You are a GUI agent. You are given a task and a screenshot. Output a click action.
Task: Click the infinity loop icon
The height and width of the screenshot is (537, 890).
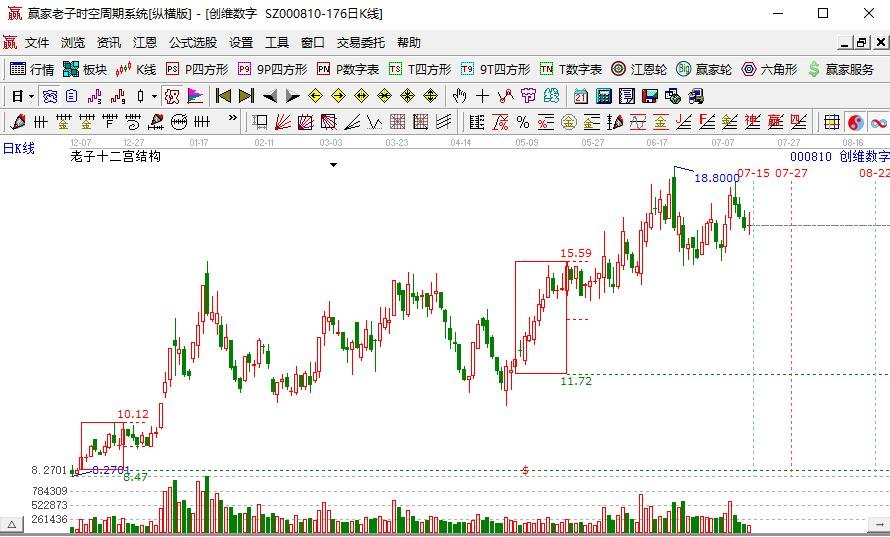879,121
